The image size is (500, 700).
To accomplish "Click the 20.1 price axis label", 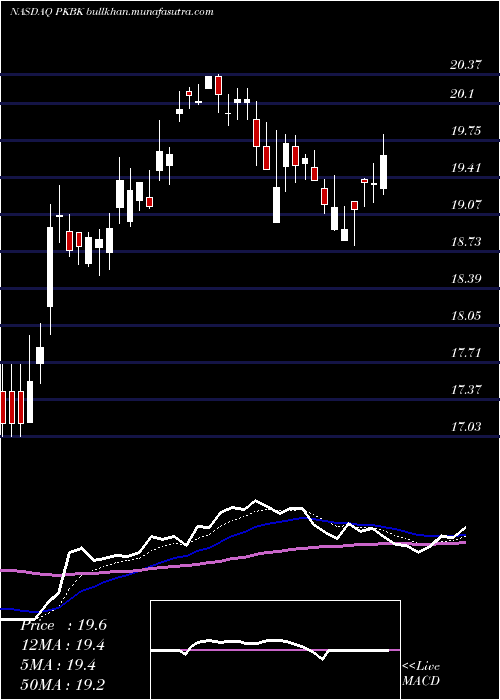I will tap(462, 94).
